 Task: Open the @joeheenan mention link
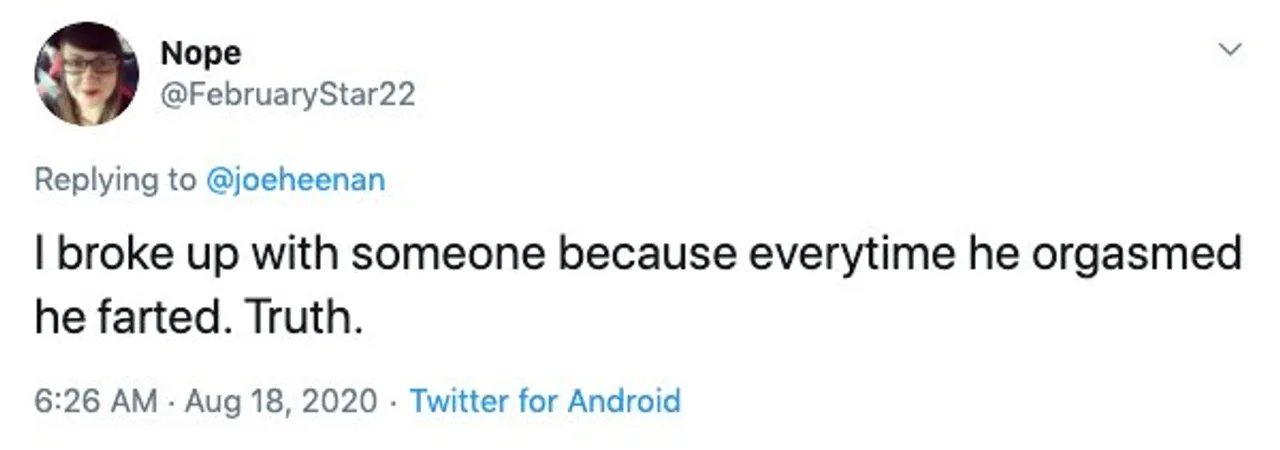tap(296, 180)
